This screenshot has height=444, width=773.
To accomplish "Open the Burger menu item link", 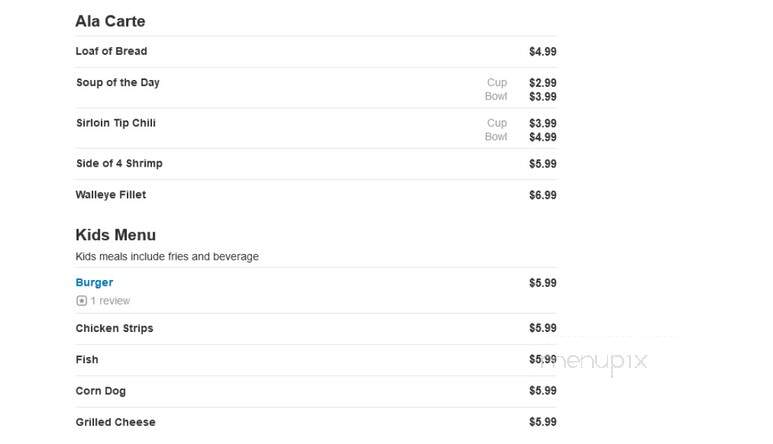I will [94, 282].
